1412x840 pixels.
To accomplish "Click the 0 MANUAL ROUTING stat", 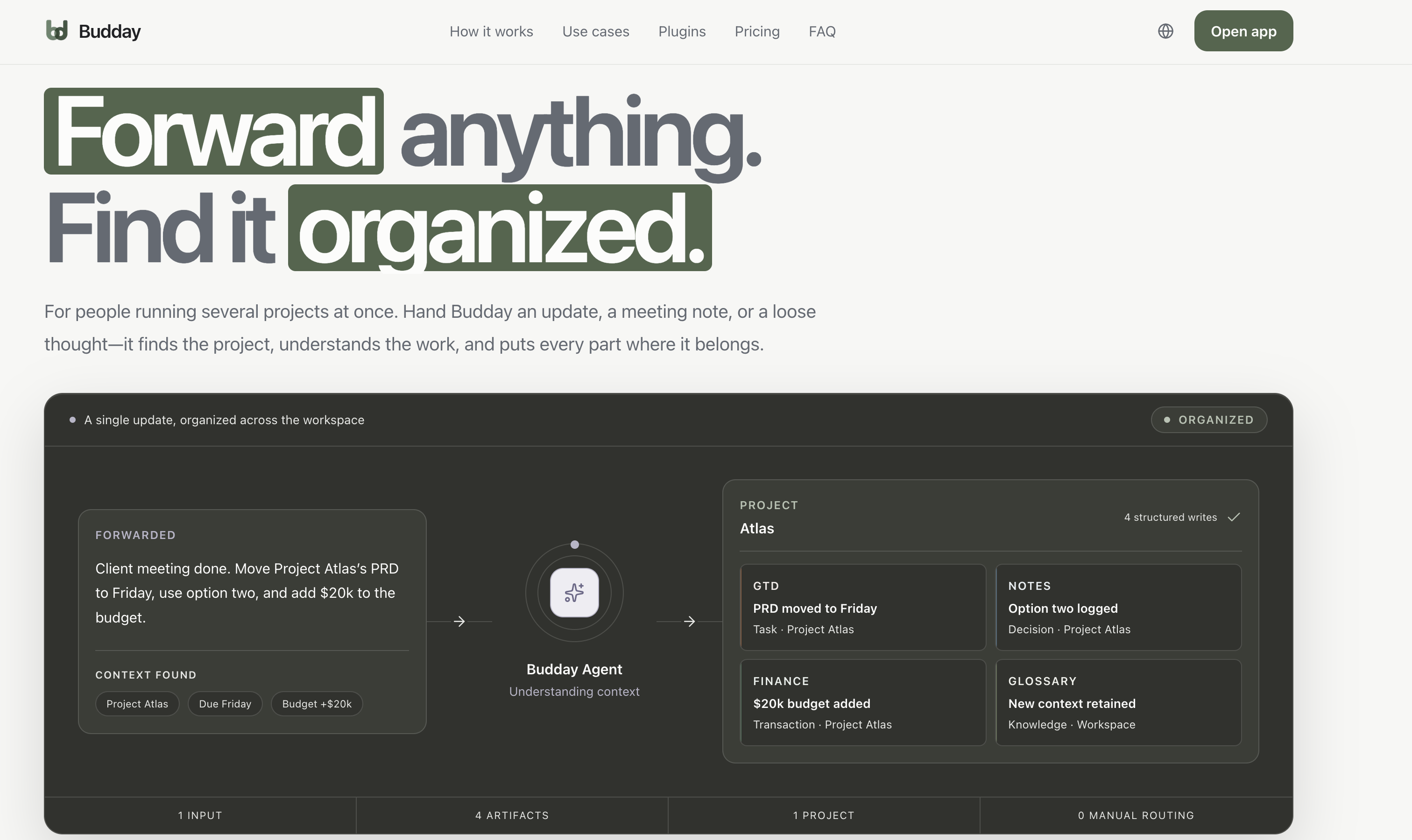I will click(1136, 815).
